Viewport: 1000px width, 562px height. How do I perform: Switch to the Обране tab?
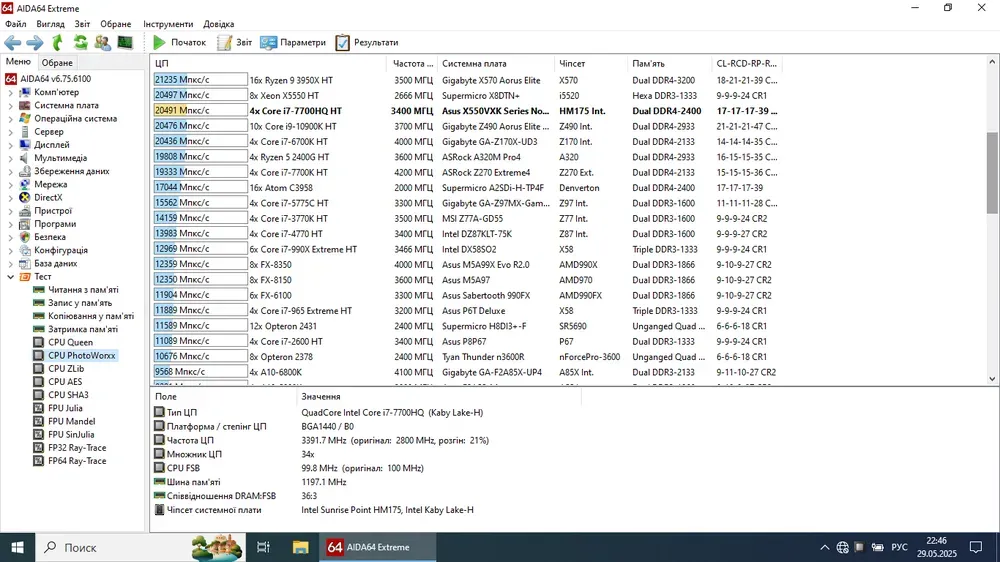[57, 63]
